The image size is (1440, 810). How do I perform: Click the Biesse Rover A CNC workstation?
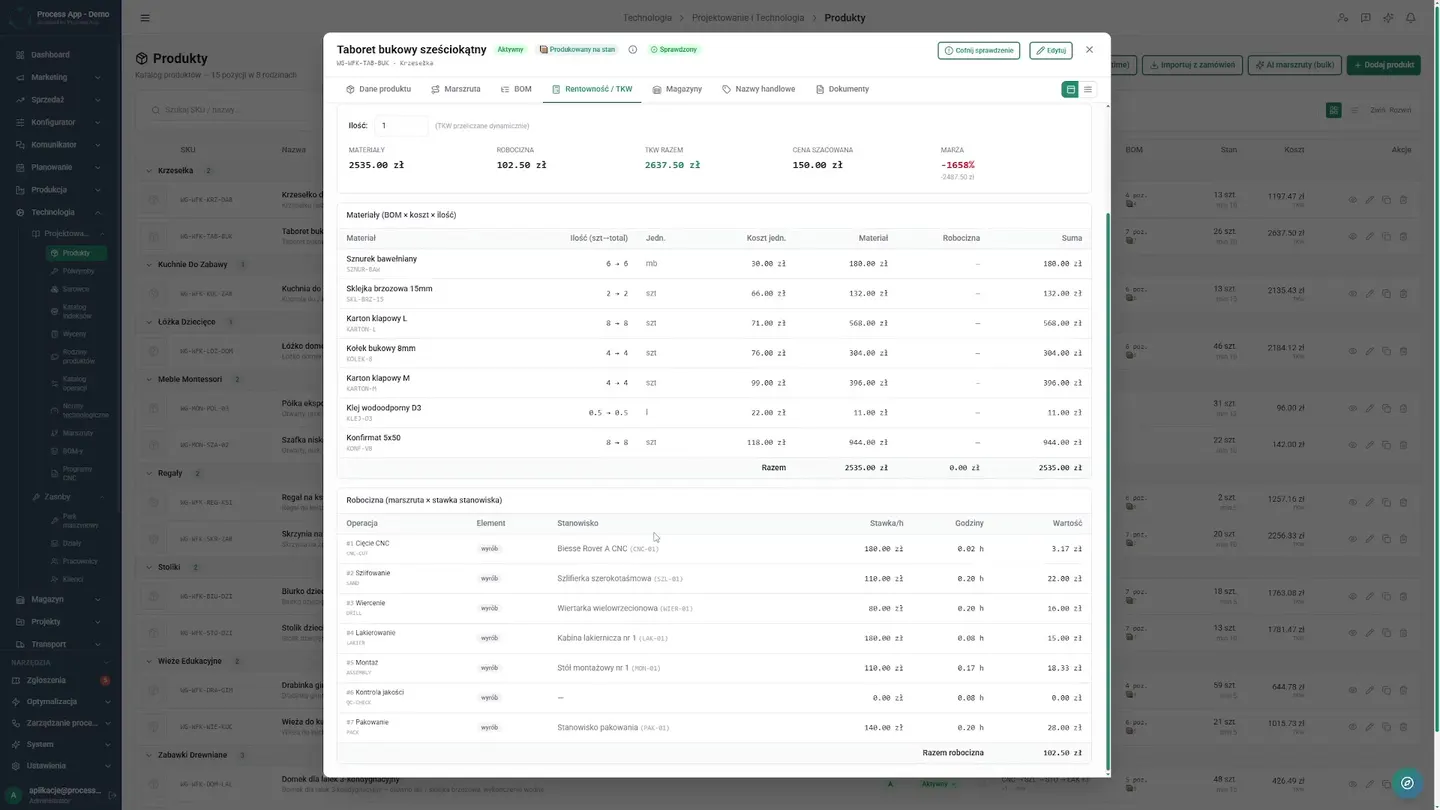(608, 549)
